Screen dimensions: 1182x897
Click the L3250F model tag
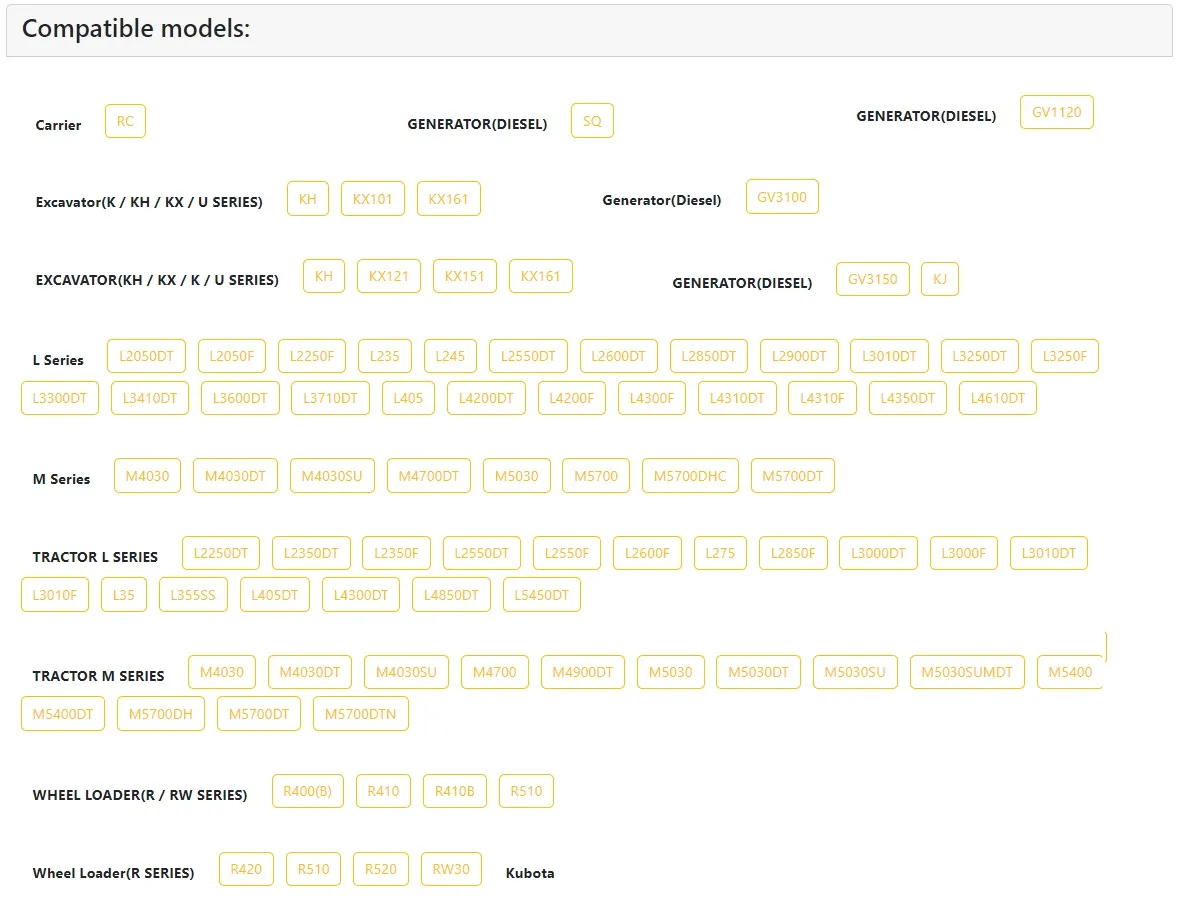point(1064,357)
